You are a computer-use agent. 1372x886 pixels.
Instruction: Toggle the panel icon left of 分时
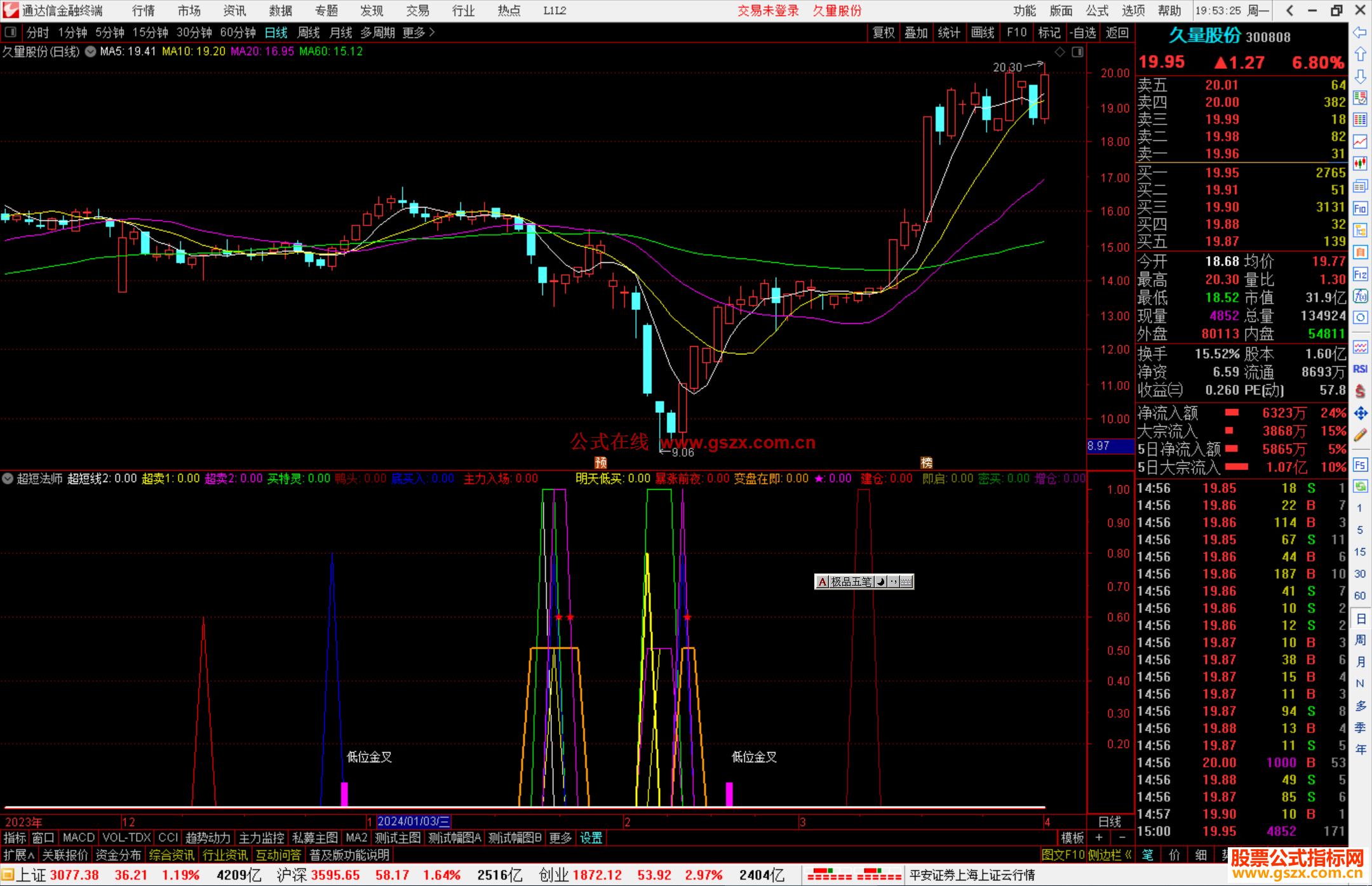11,32
